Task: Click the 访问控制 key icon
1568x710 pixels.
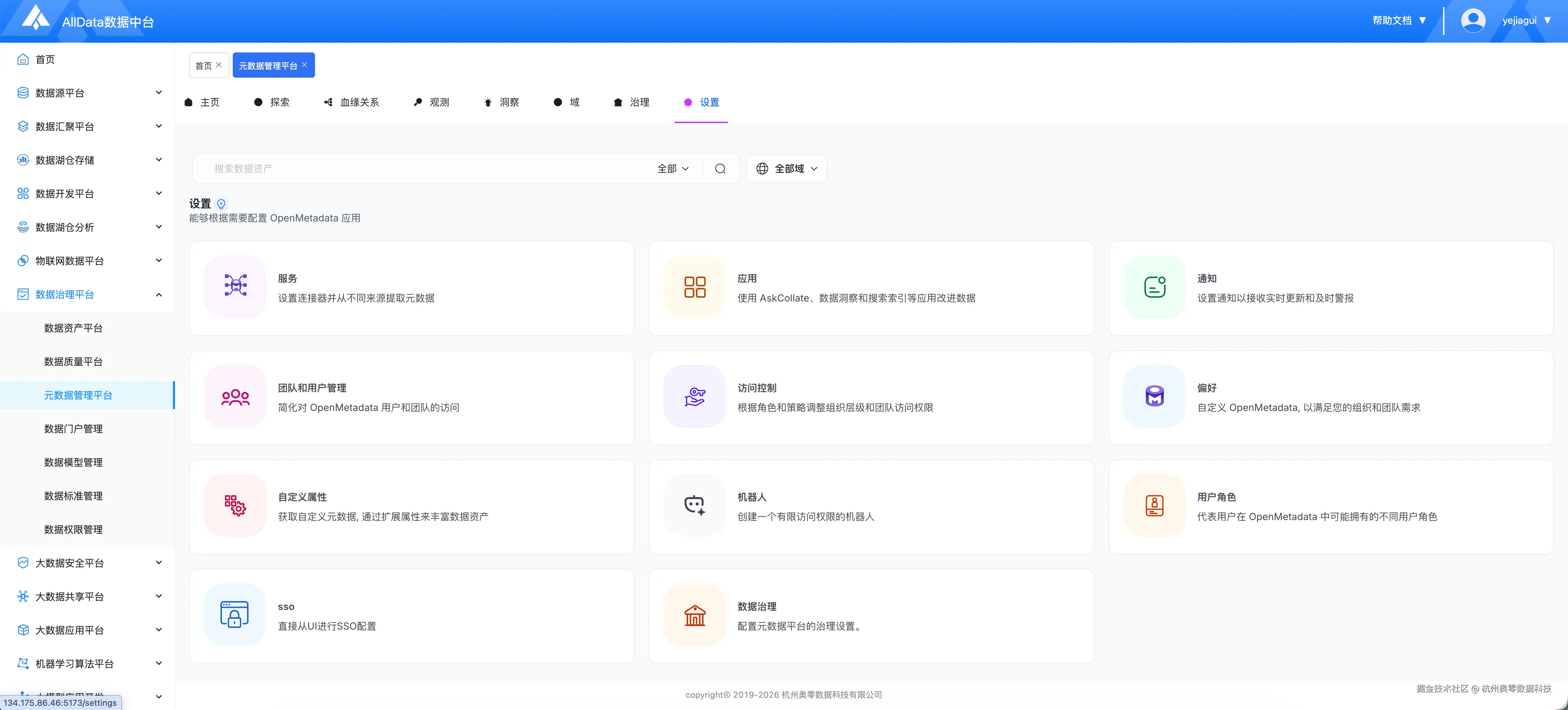Action: click(x=694, y=397)
